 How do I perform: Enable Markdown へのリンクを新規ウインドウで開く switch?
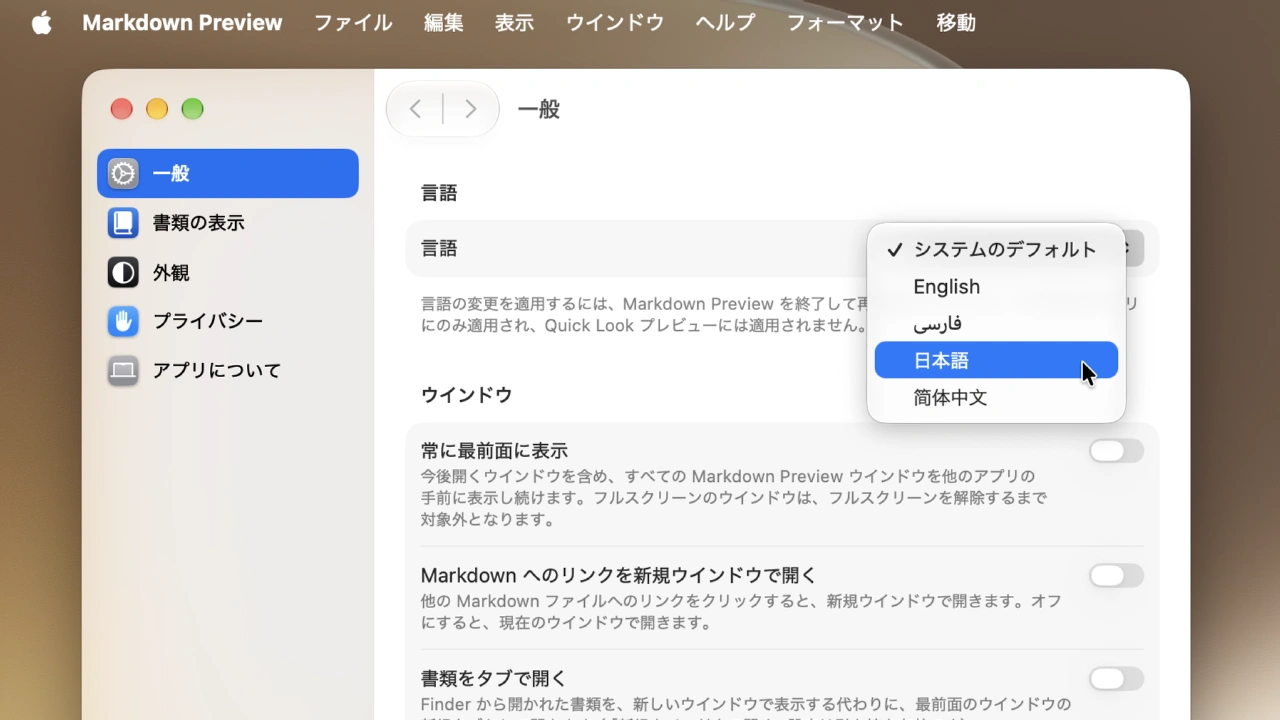1116,575
